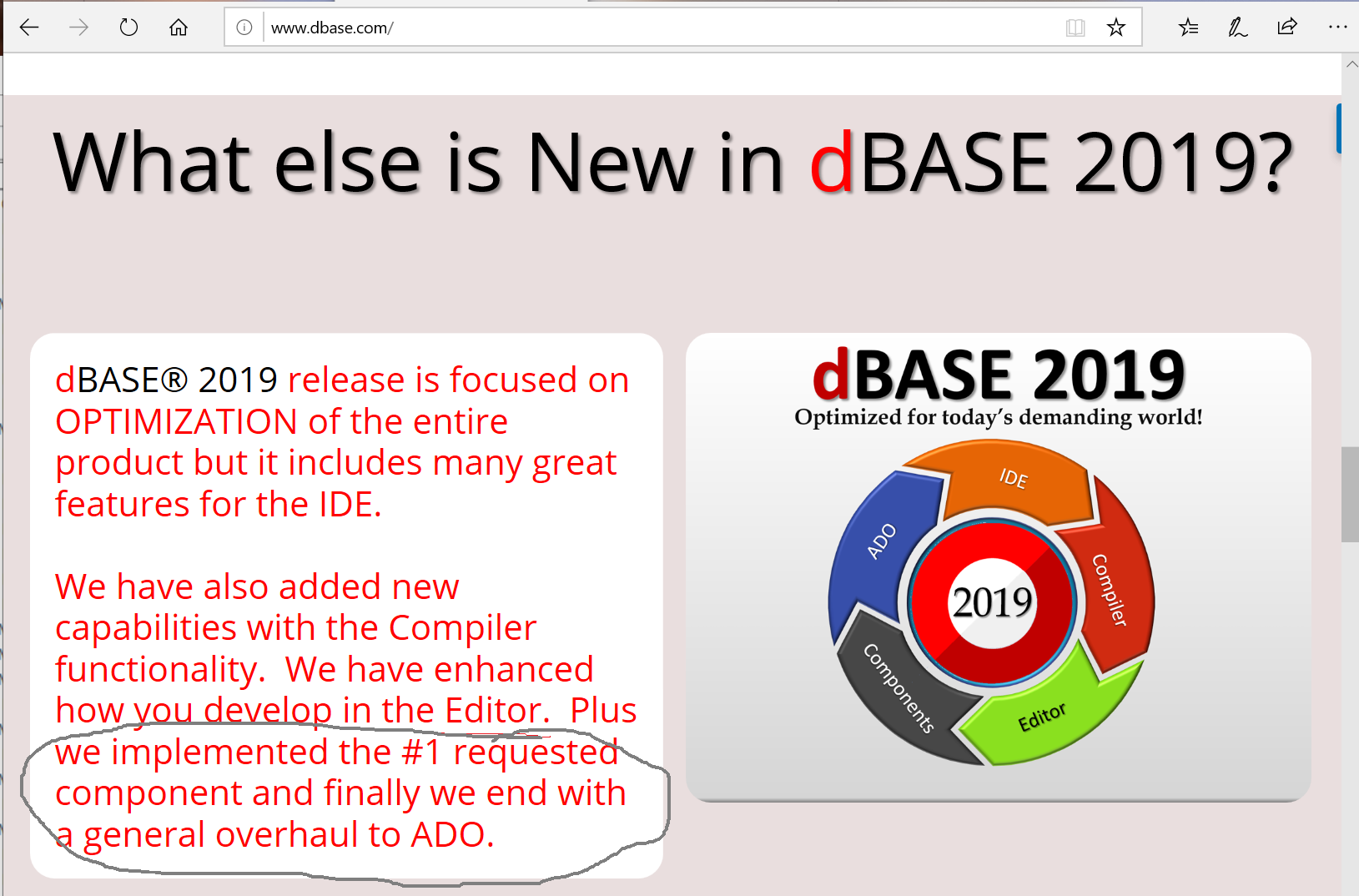Go back to the previous page

29,28
